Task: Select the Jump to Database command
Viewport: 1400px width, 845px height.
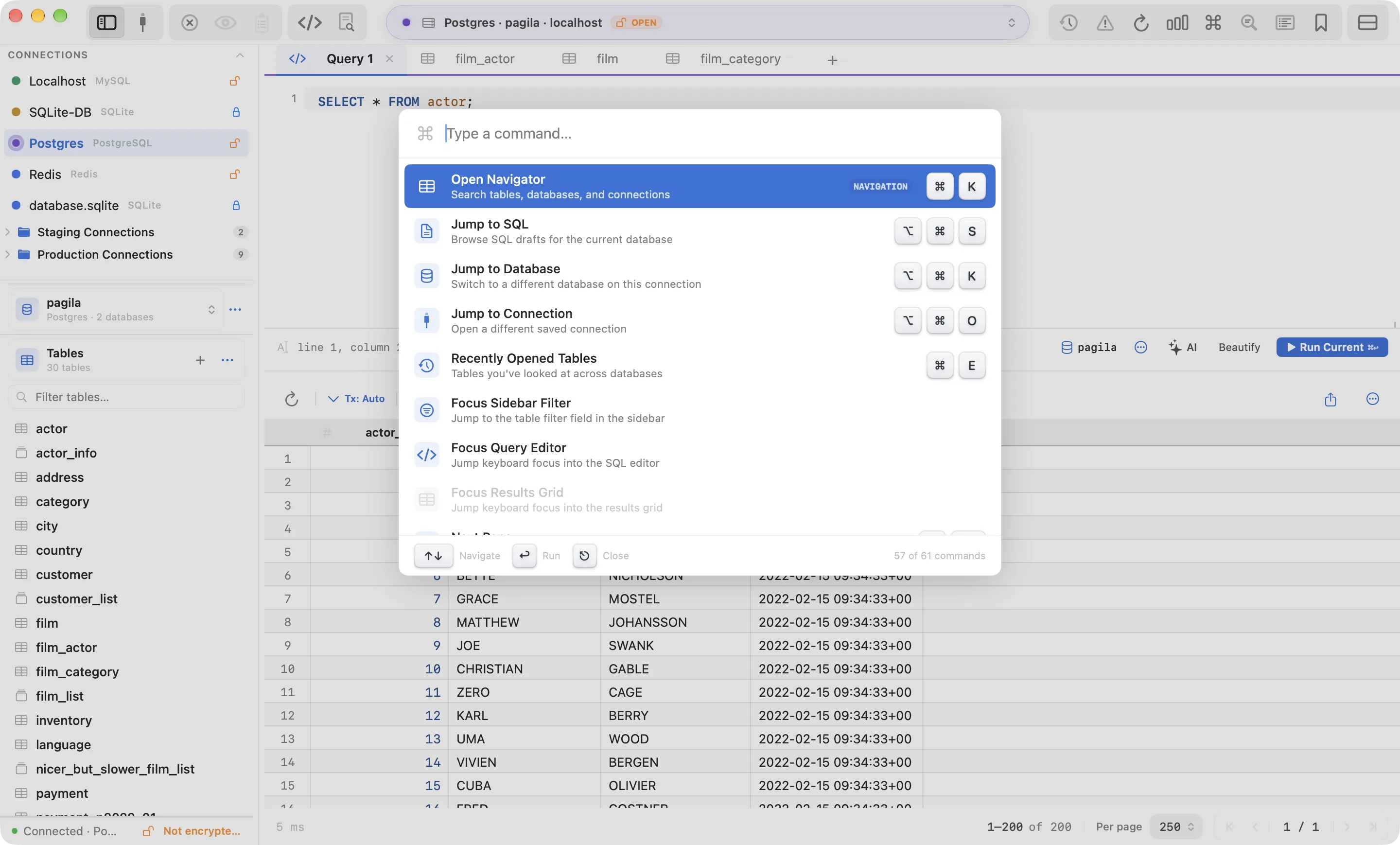Action: [700, 276]
